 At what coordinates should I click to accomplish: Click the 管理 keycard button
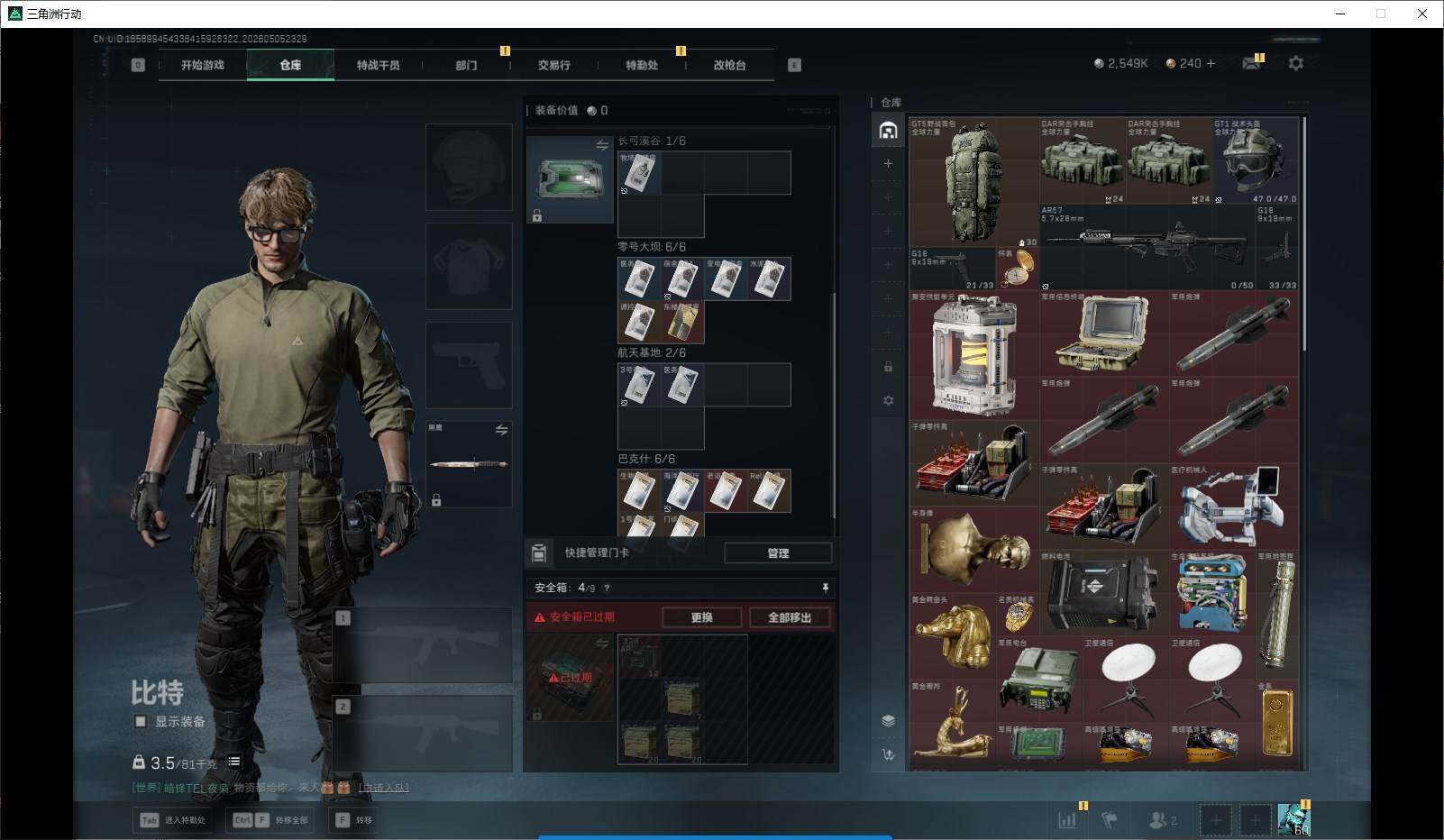778,552
